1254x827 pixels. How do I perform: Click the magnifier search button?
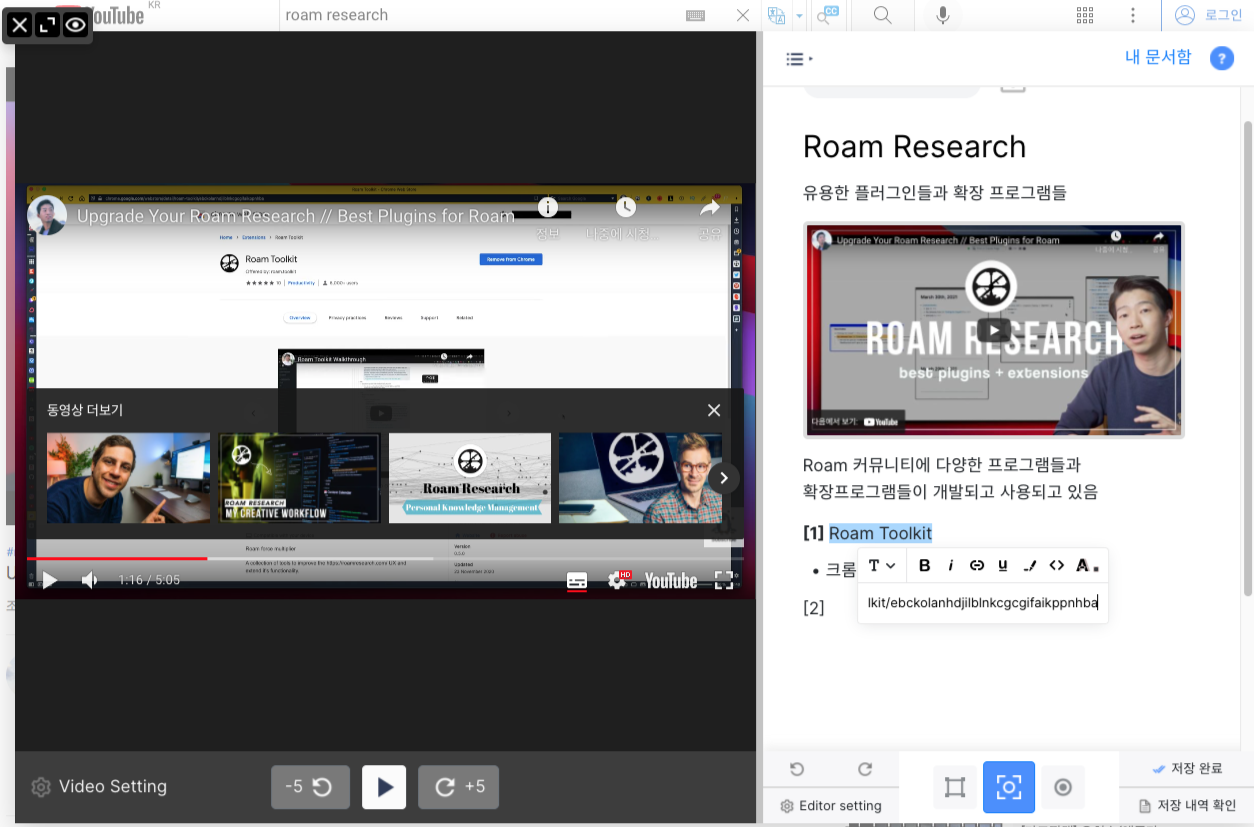(882, 15)
